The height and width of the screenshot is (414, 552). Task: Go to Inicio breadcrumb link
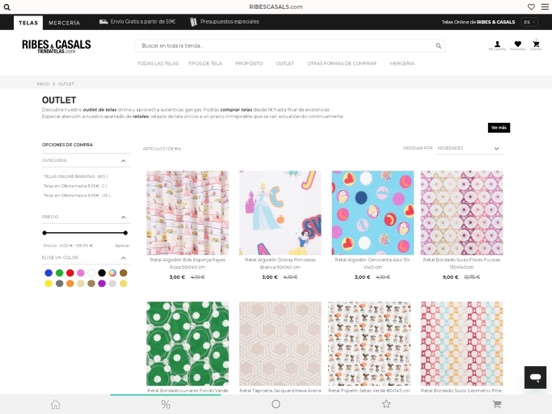click(43, 84)
